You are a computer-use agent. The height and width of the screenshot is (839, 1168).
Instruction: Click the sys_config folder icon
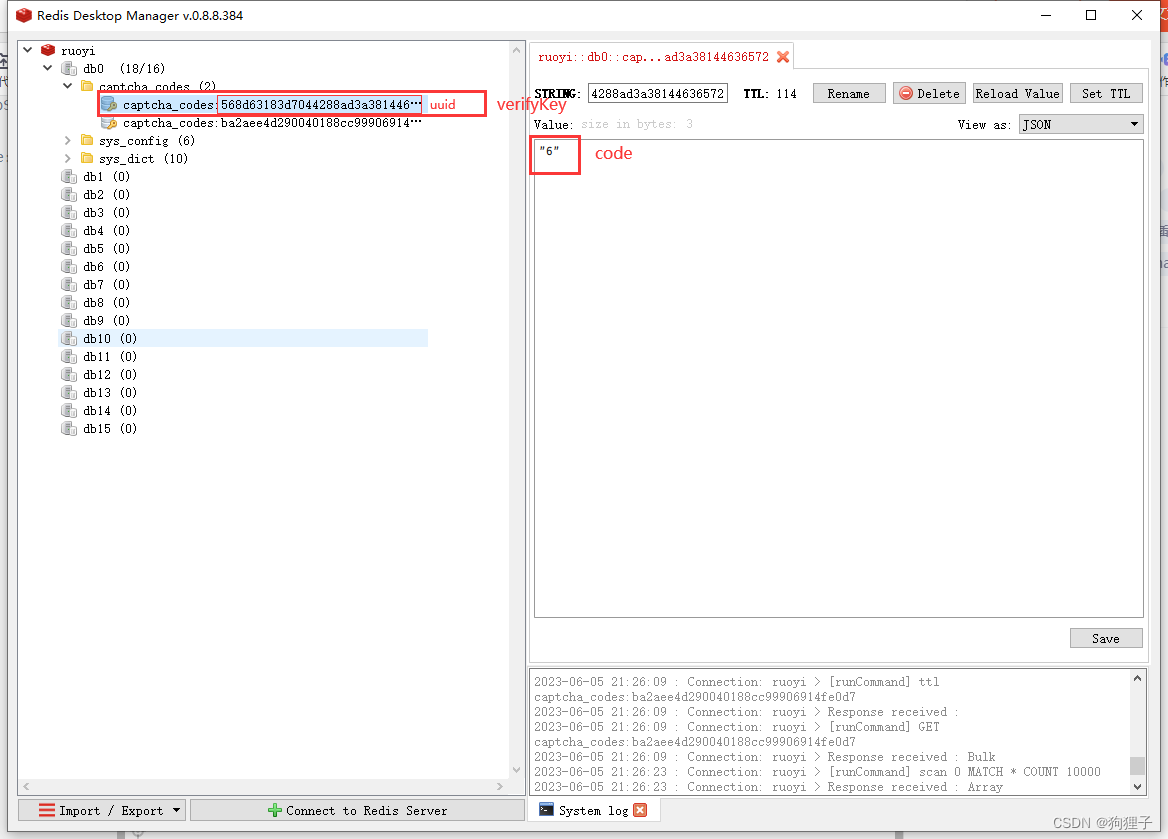click(x=87, y=140)
